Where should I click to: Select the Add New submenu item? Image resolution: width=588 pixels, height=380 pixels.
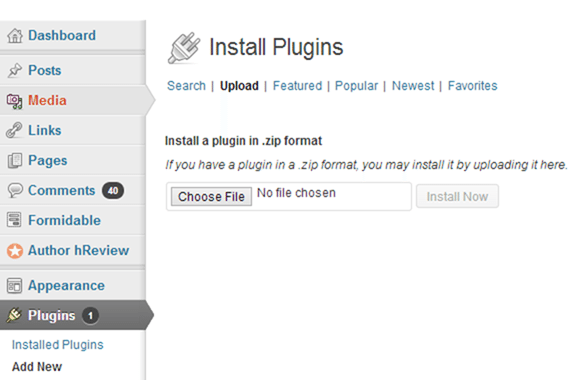[x=37, y=366]
